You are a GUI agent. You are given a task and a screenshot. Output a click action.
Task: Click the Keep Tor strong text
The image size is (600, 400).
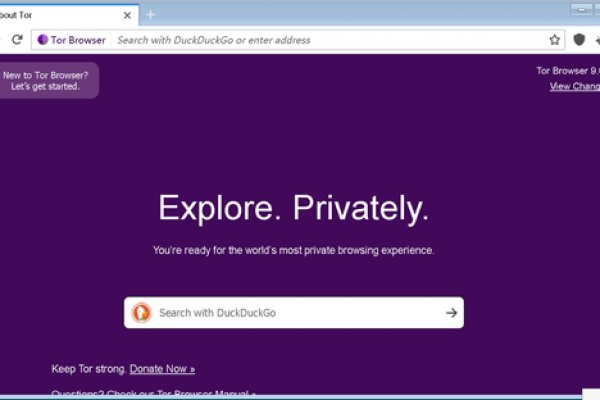(88, 368)
